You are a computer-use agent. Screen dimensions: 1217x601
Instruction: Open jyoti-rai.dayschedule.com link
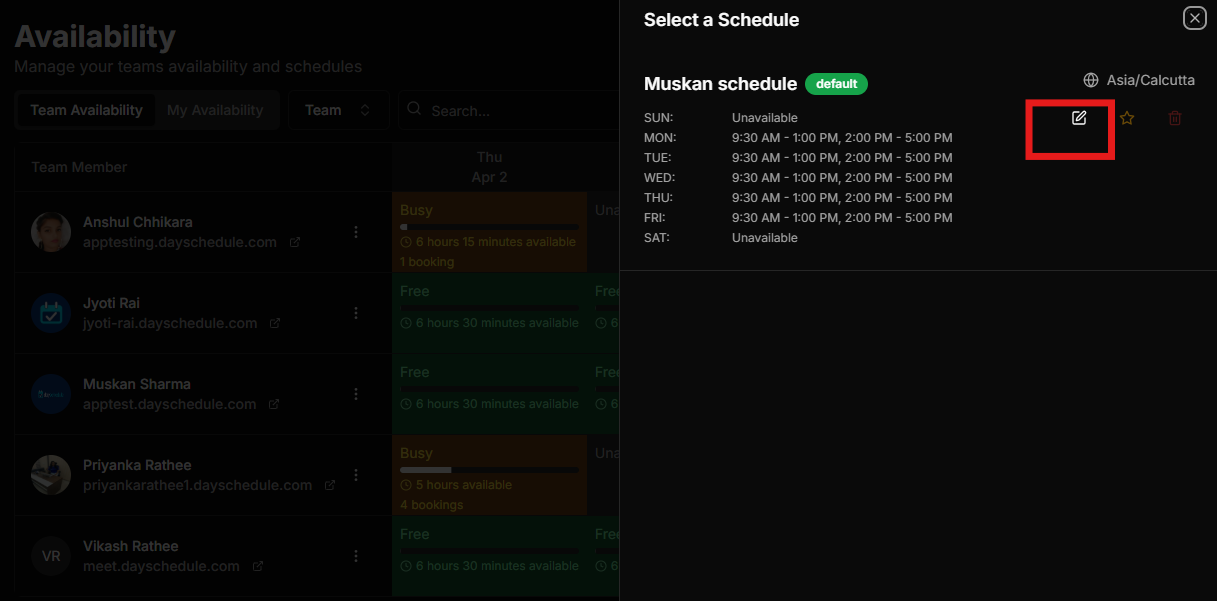(x=170, y=324)
